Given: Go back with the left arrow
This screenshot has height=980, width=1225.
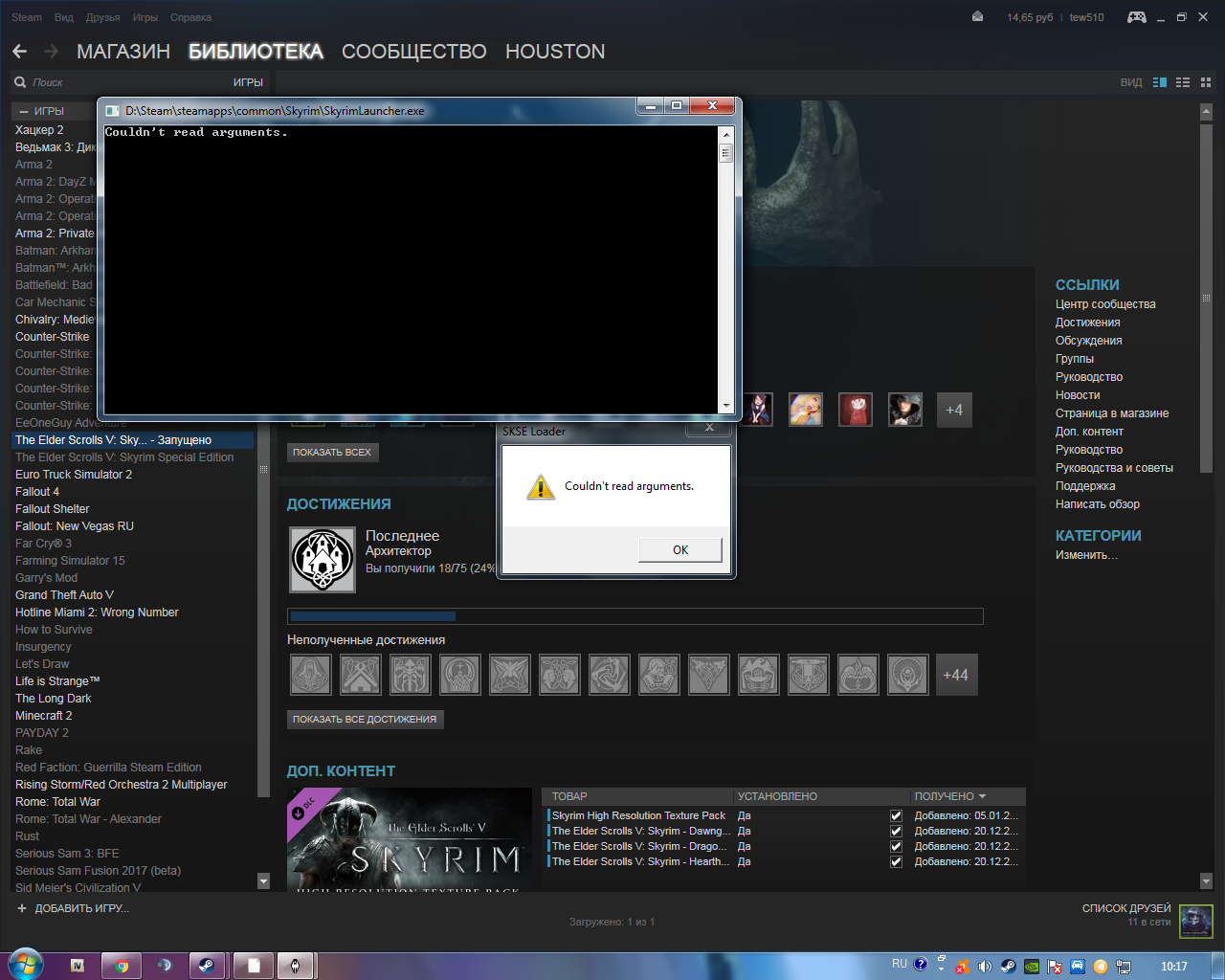Looking at the screenshot, I should pos(19,51).
